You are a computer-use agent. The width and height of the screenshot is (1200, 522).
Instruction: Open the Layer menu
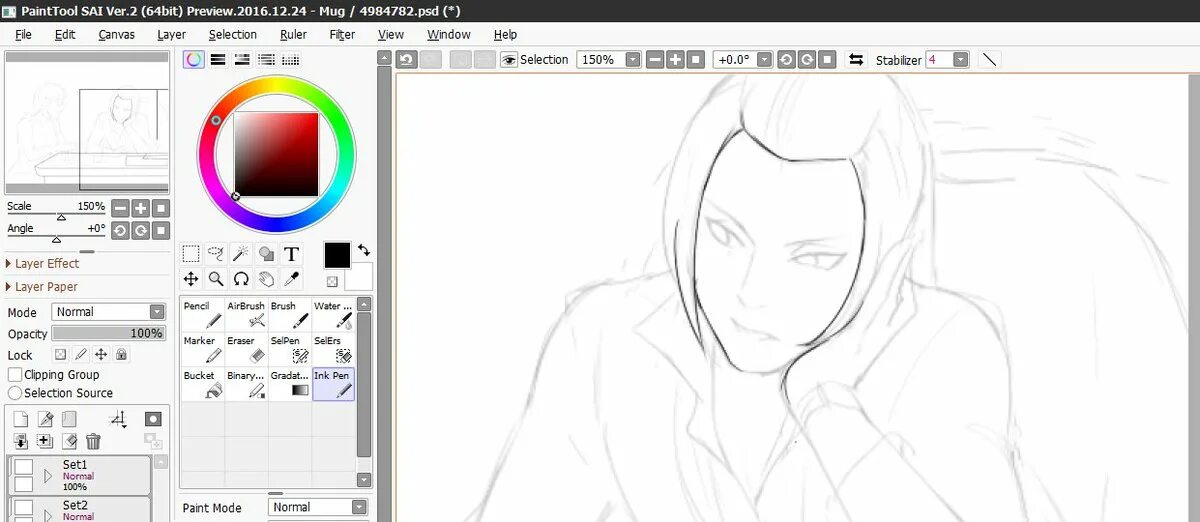pos(172,34)
